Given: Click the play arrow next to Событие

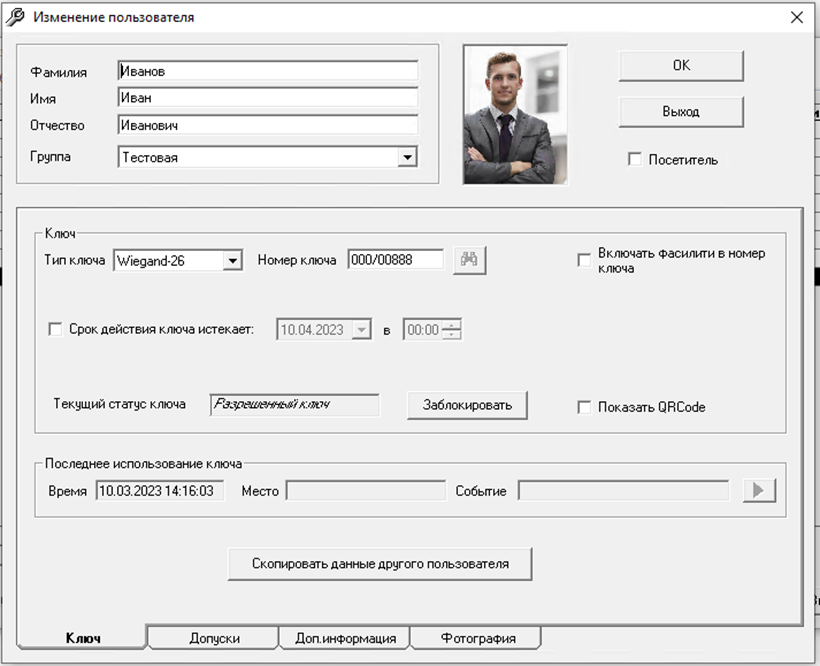Looking at the screenshot, I should (x=759, y=491).
